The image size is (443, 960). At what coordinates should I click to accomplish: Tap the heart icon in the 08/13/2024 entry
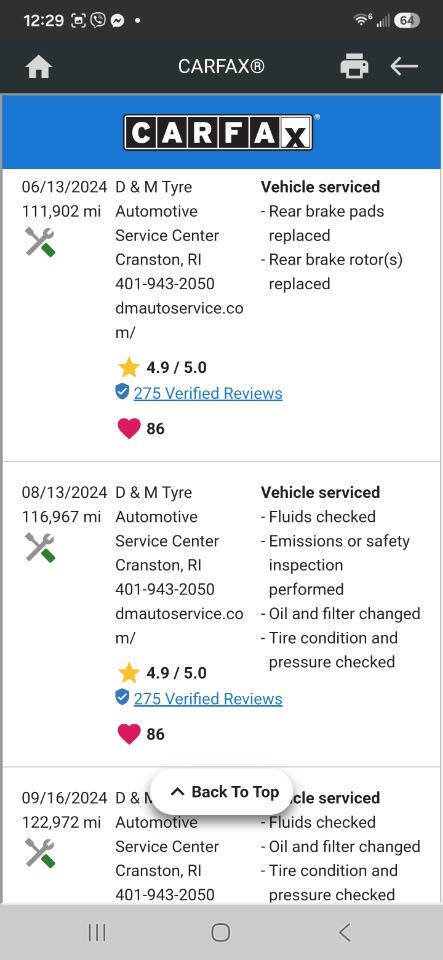[128, 734]
